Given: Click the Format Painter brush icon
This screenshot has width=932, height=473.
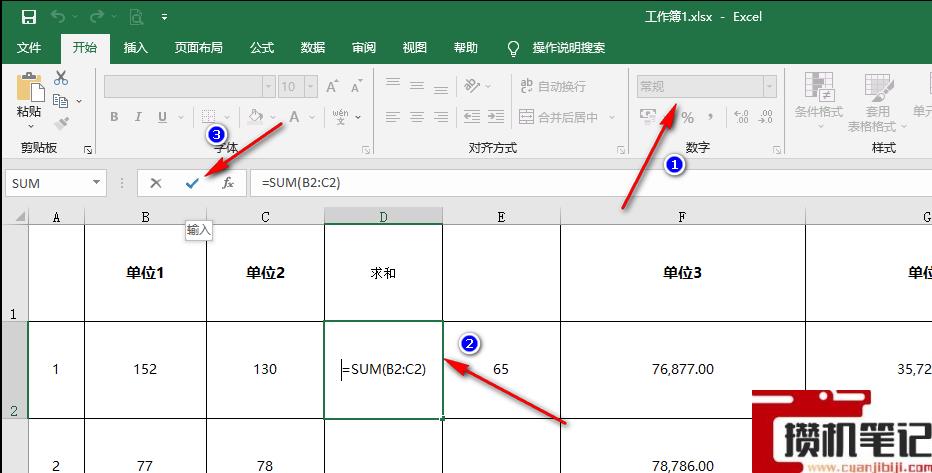Looking at the screenshot, I should (61, 124).
